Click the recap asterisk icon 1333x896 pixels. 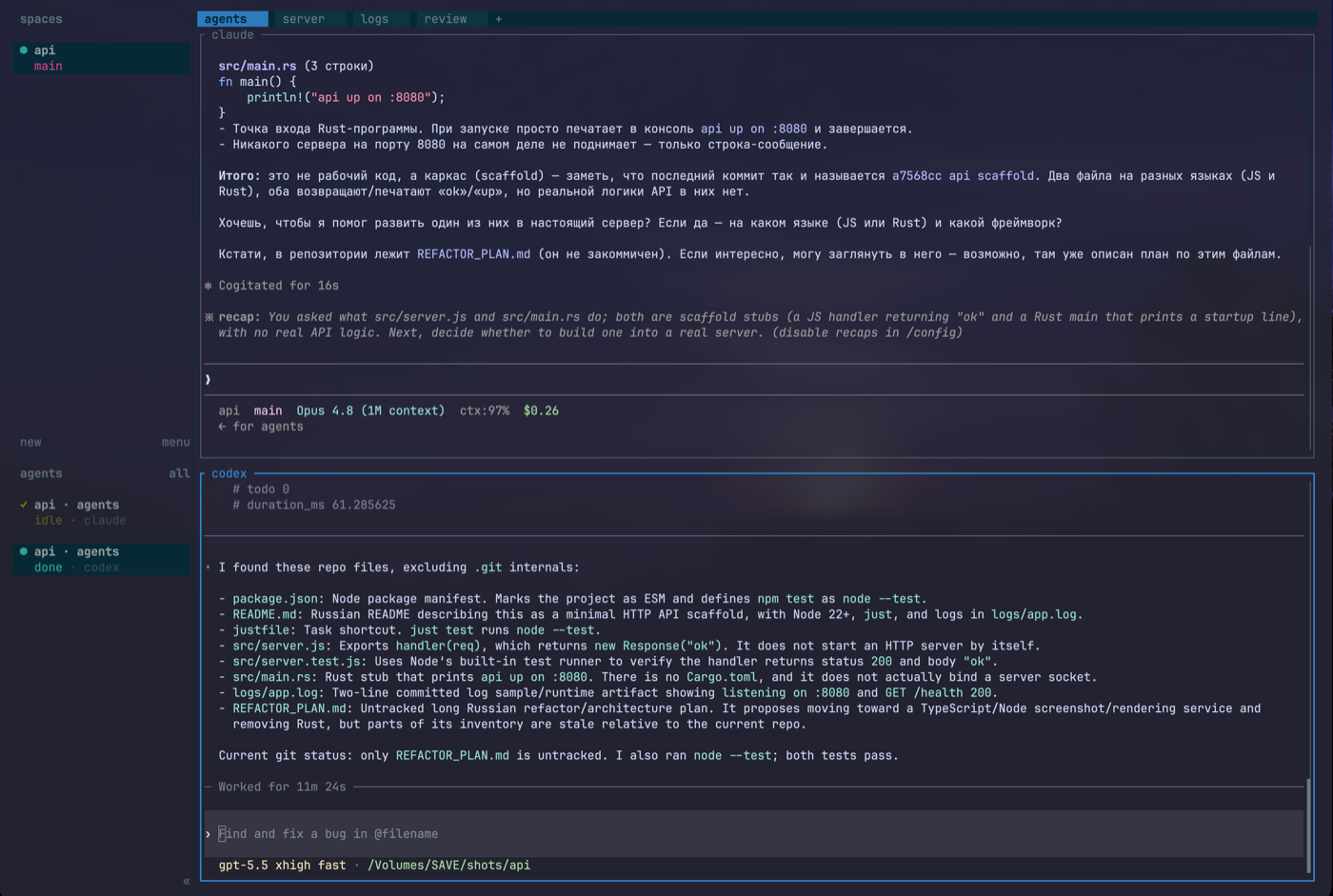point(209,317)
